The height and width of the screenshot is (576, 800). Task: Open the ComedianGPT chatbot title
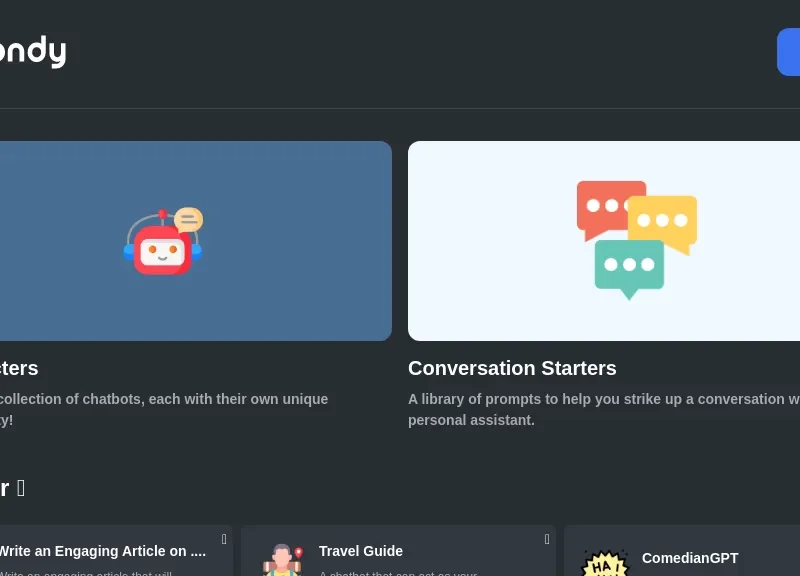point(690,558)
